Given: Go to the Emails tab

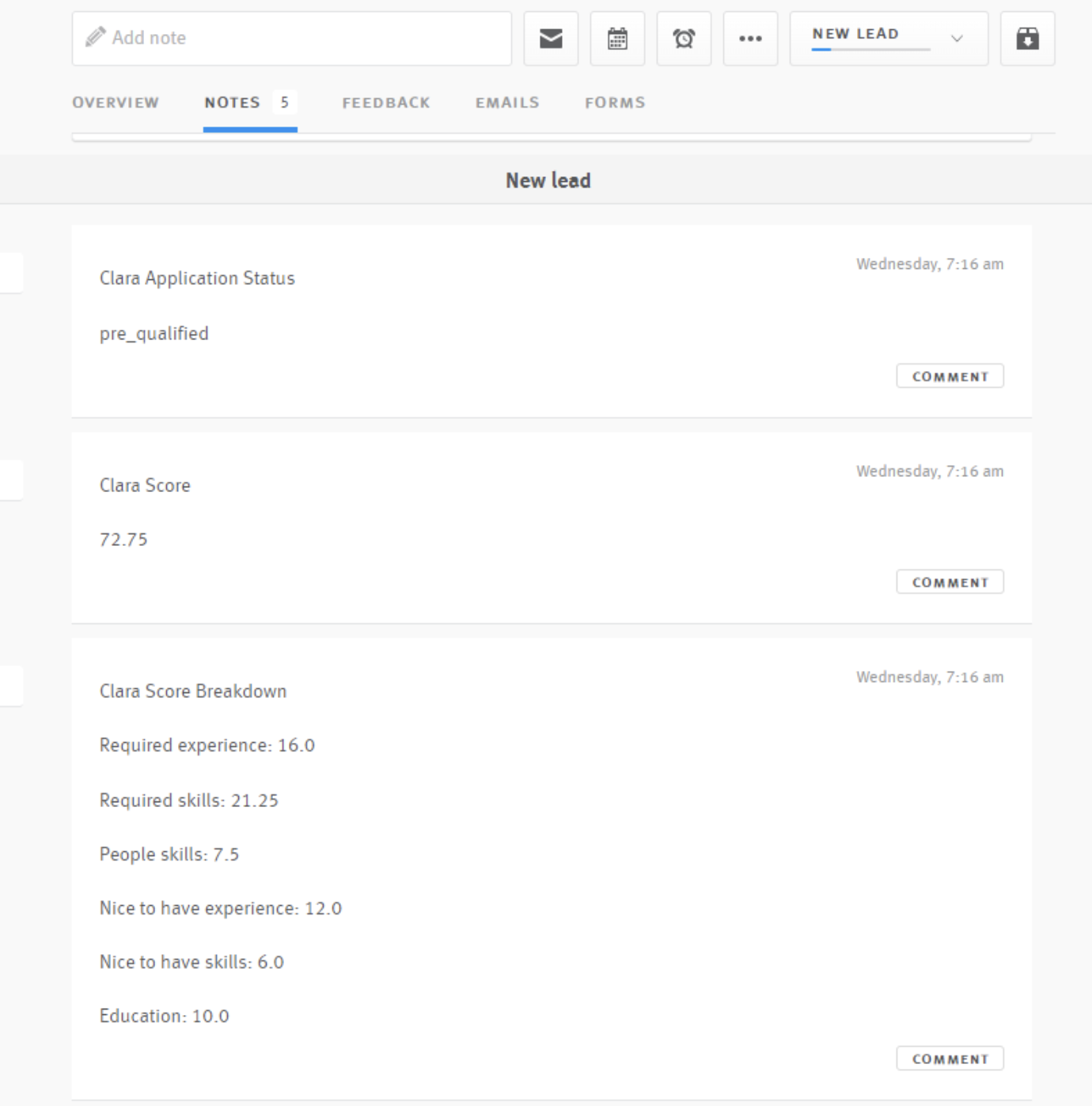Looking at the screenshot, I should 507,103.
